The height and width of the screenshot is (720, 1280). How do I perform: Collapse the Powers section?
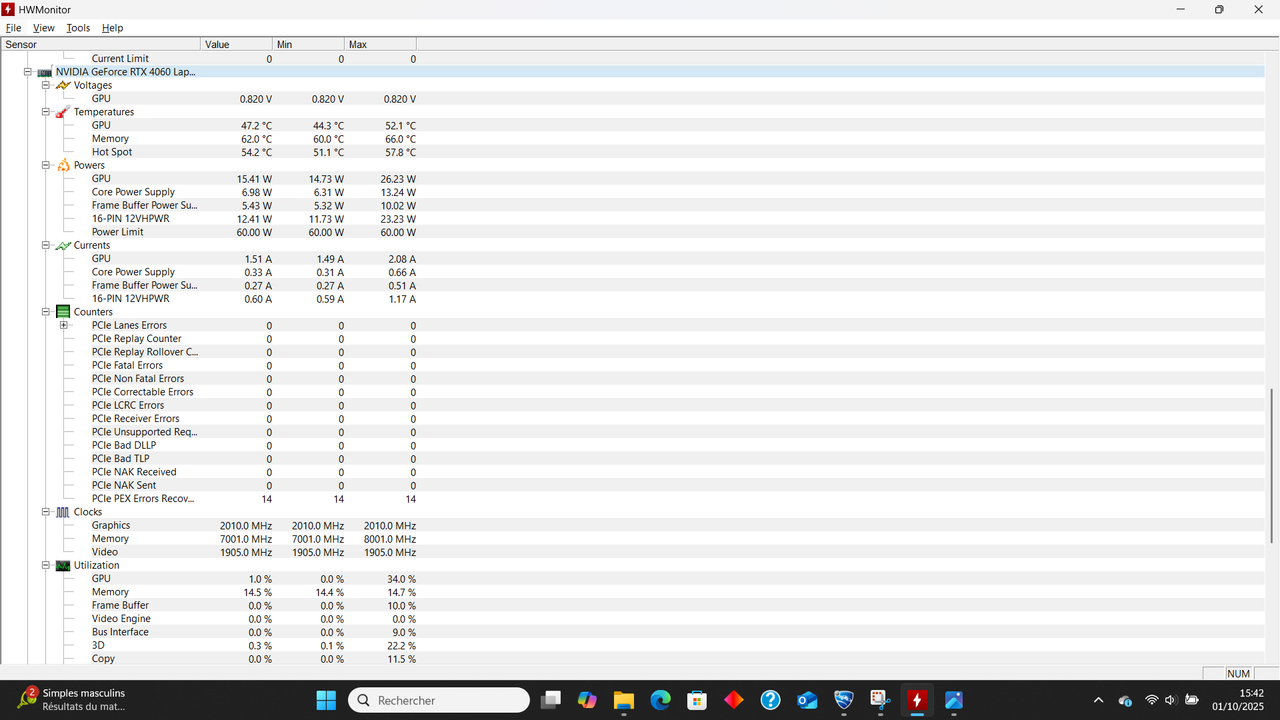(x=46, y=165)
